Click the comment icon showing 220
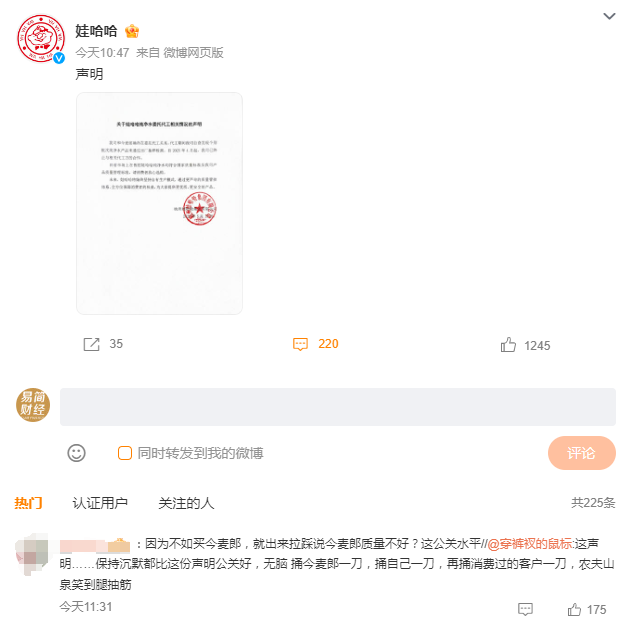623x620 pixels. pyautogui.click(x=300, y=344)
